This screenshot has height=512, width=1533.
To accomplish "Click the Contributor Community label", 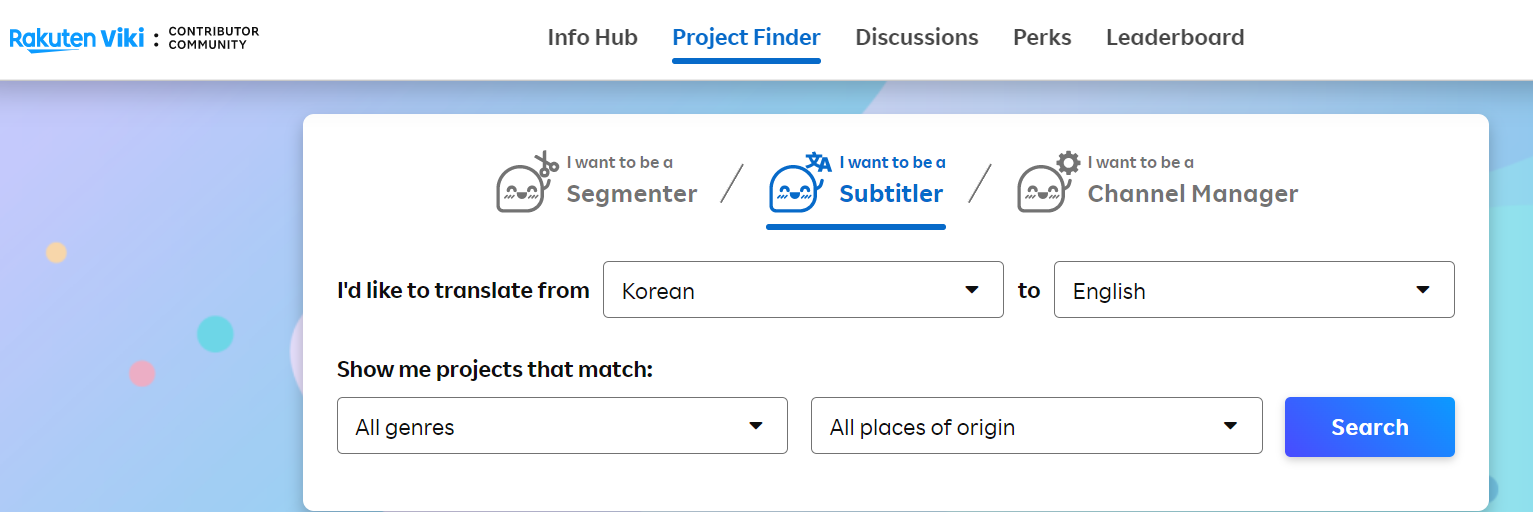I will coord(213,38).
